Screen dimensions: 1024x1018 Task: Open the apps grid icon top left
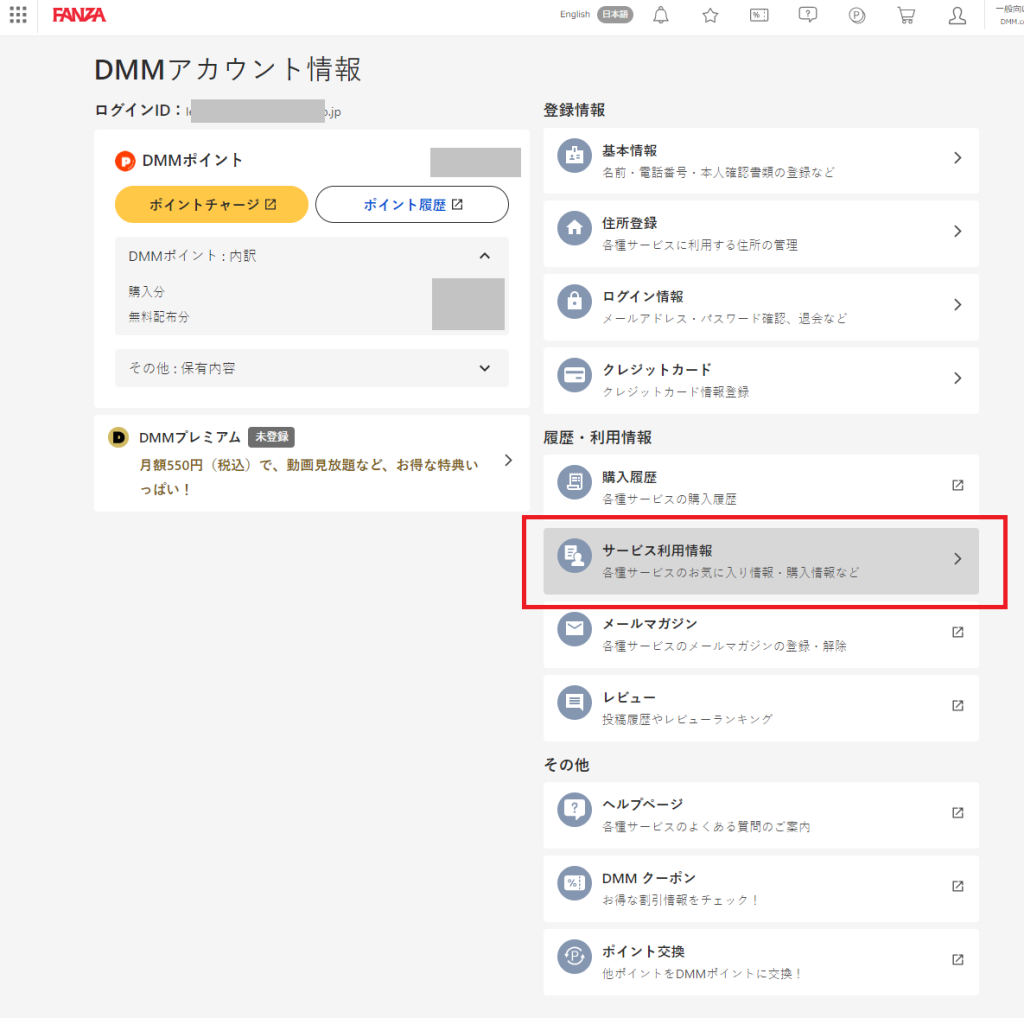point(17,15)
